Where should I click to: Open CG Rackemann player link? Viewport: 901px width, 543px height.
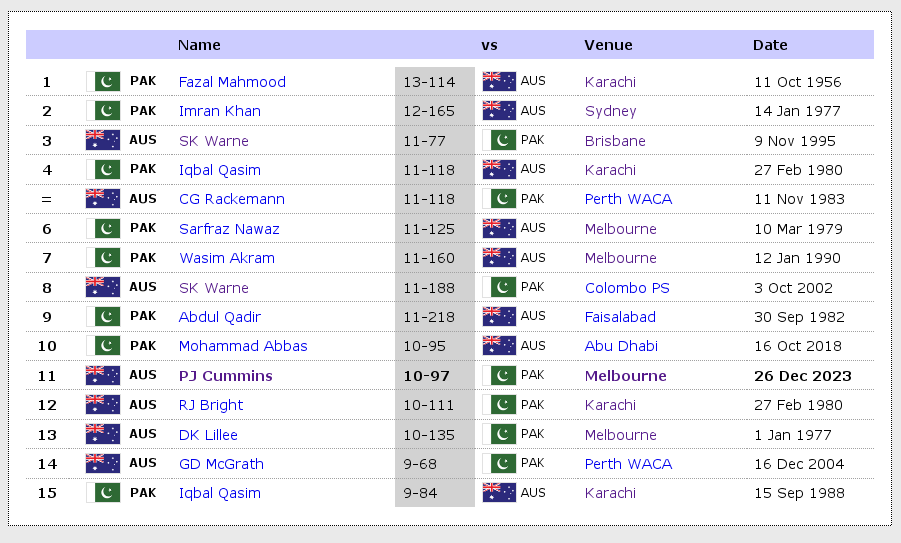pyautogui.click(x=232, y=199)
